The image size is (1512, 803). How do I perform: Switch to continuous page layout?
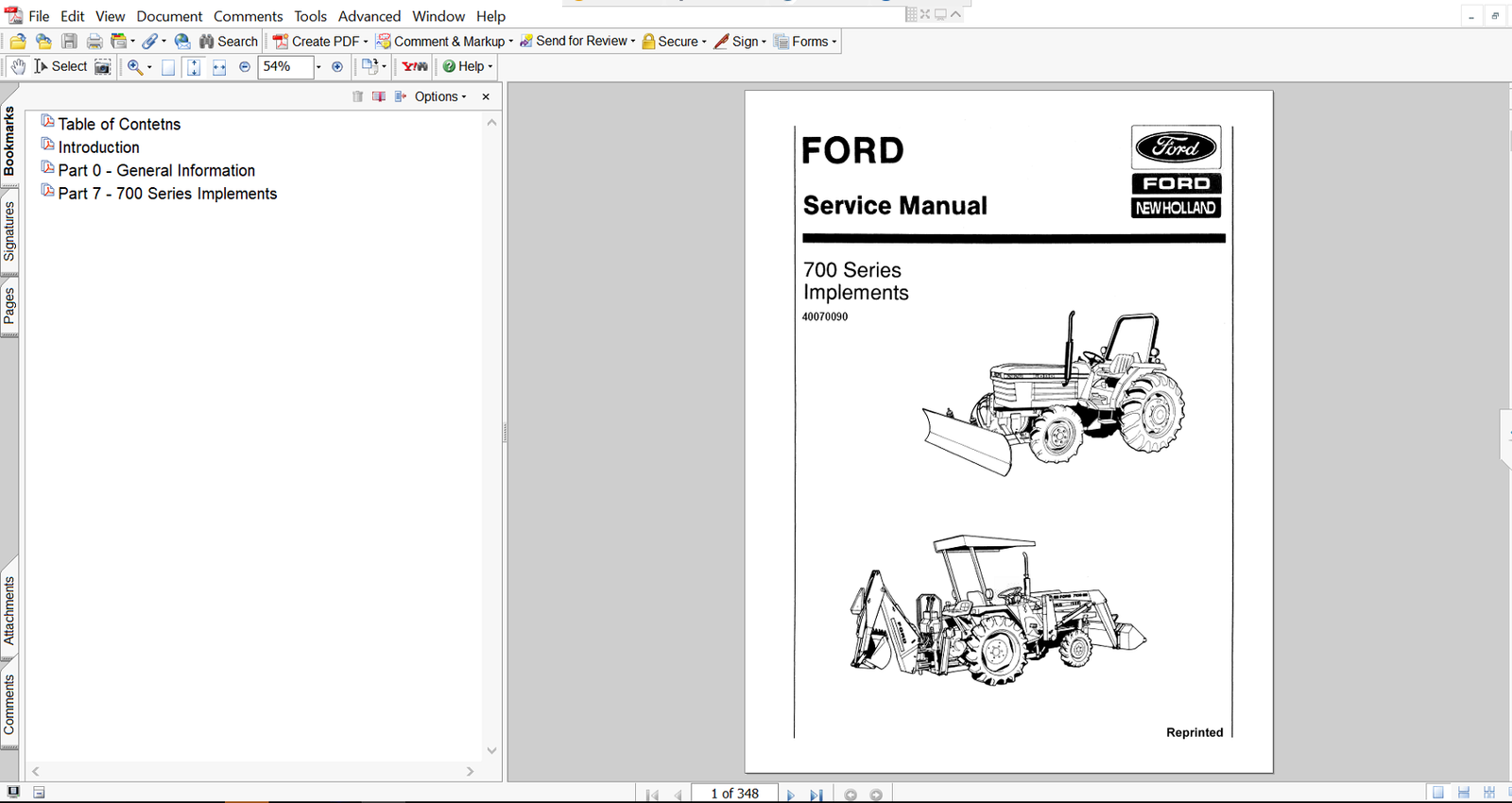click(x=1464, y=794)
